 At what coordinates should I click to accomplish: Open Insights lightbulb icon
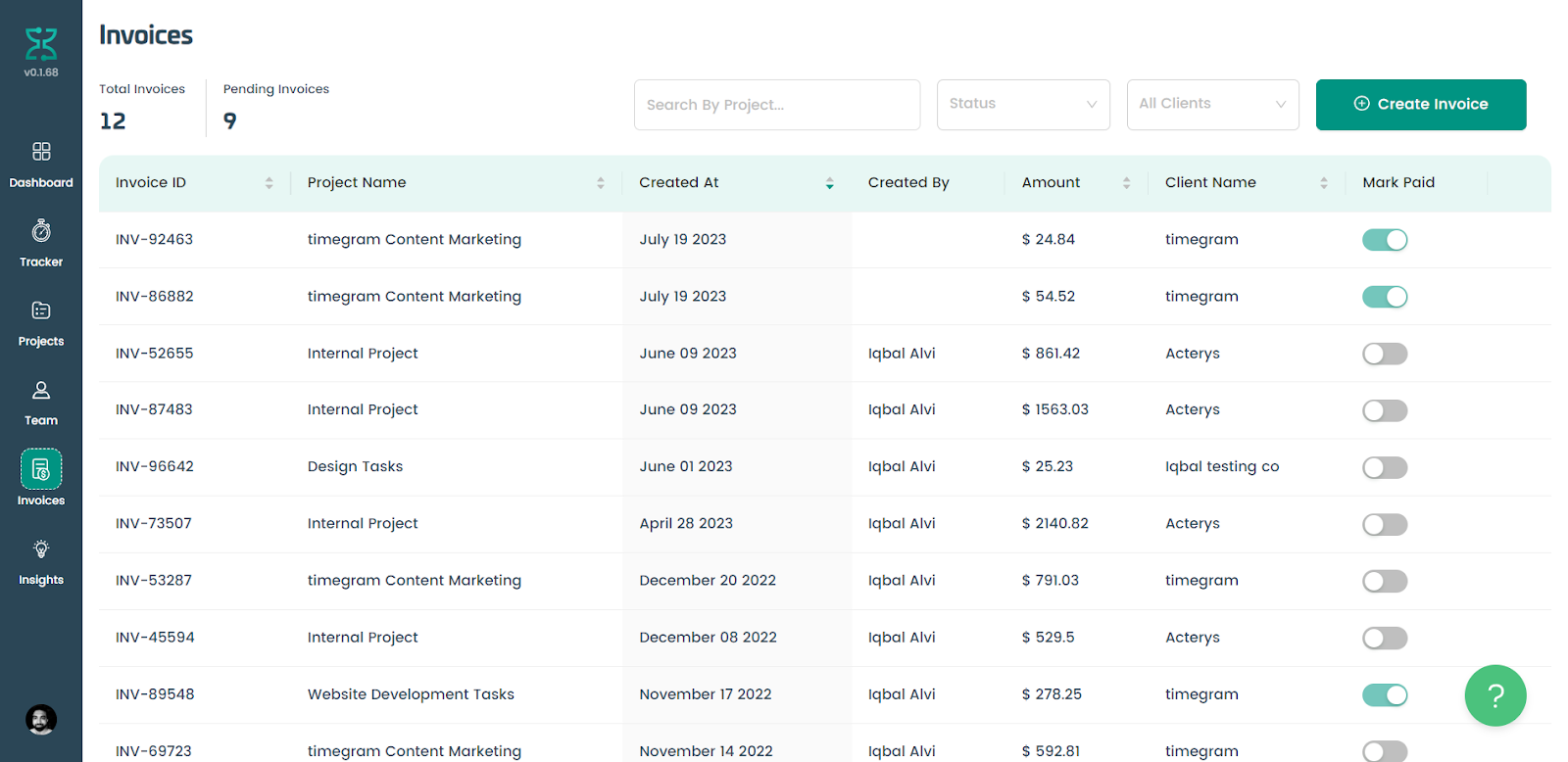[41, 548]
